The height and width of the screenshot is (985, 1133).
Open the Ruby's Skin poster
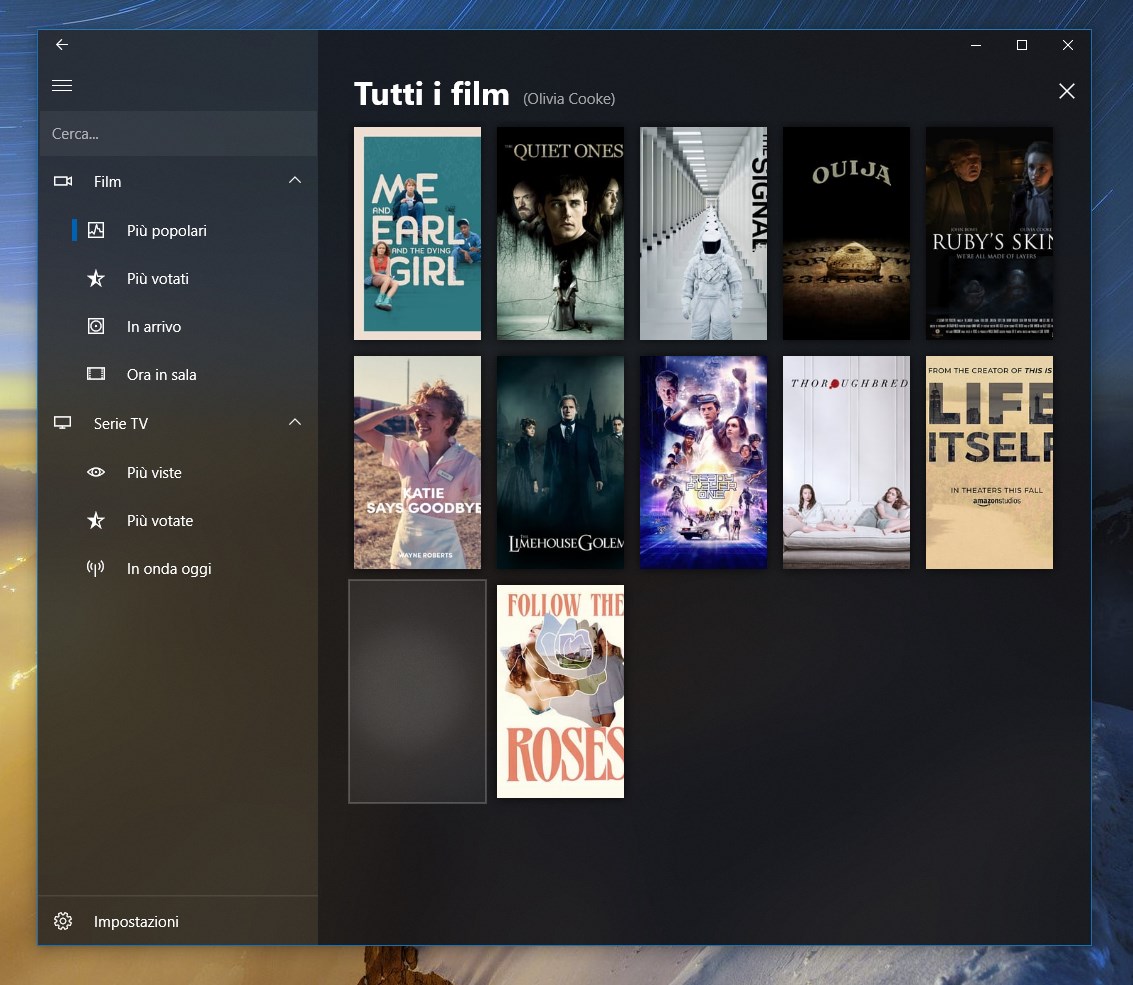989,233
